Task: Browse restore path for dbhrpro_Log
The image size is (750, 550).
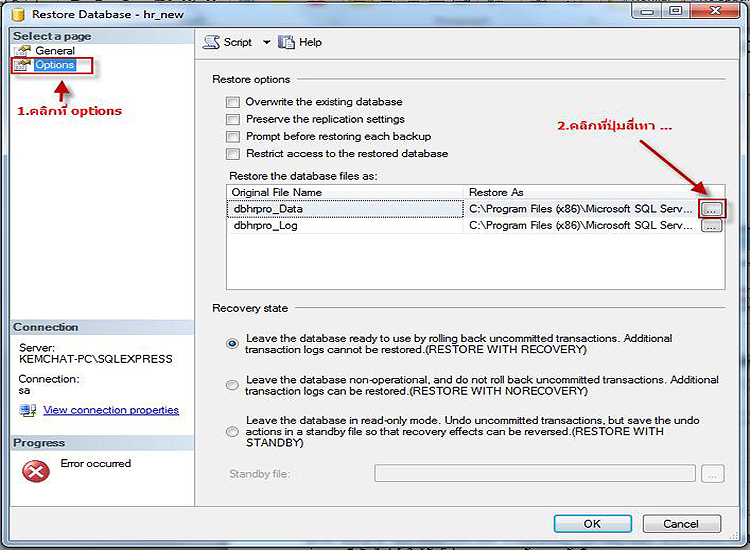Action: click(711, 226)
